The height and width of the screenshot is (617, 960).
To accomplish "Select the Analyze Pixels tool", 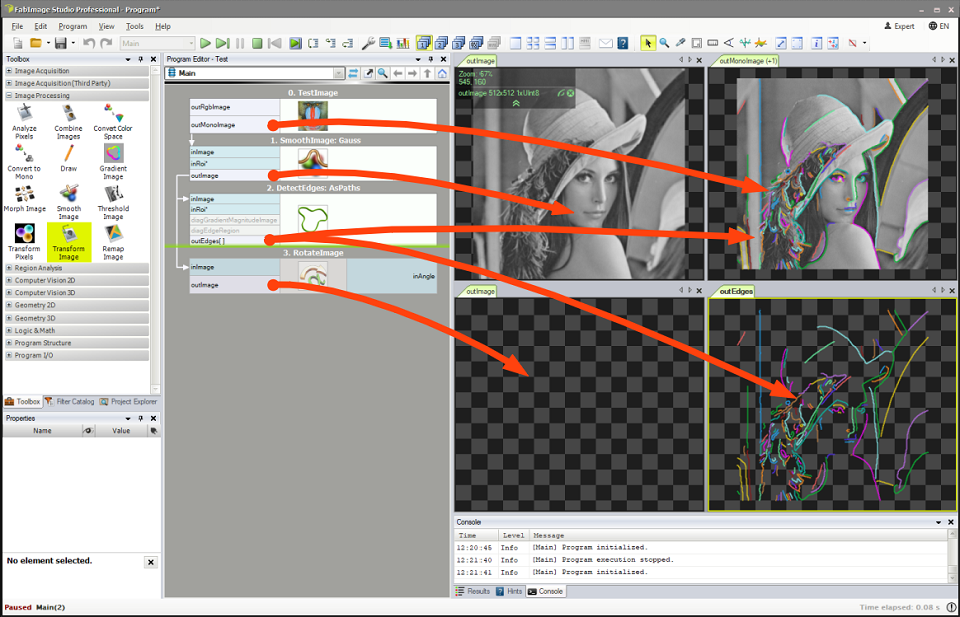I will coord(24,121).
